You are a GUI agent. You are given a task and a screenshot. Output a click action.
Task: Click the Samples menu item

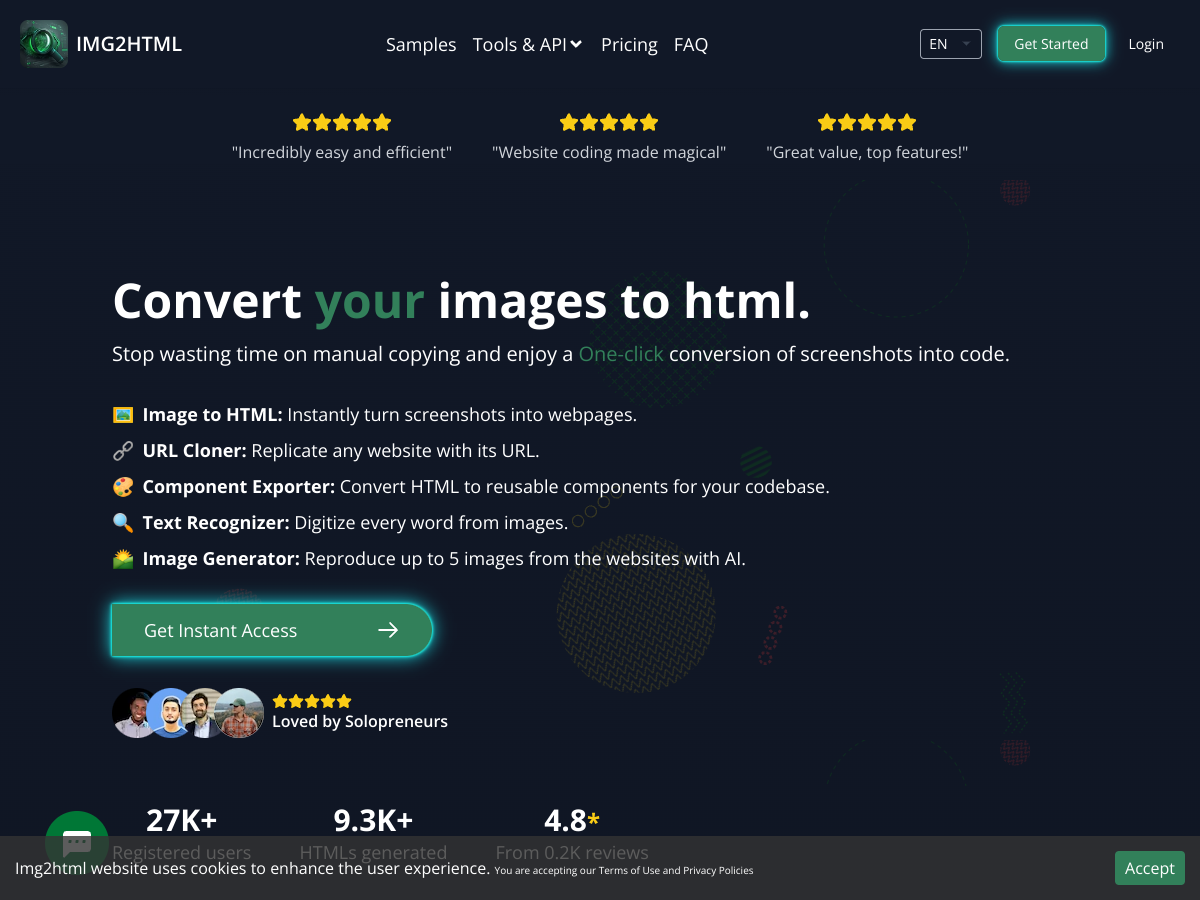click(x=421, y=44)
